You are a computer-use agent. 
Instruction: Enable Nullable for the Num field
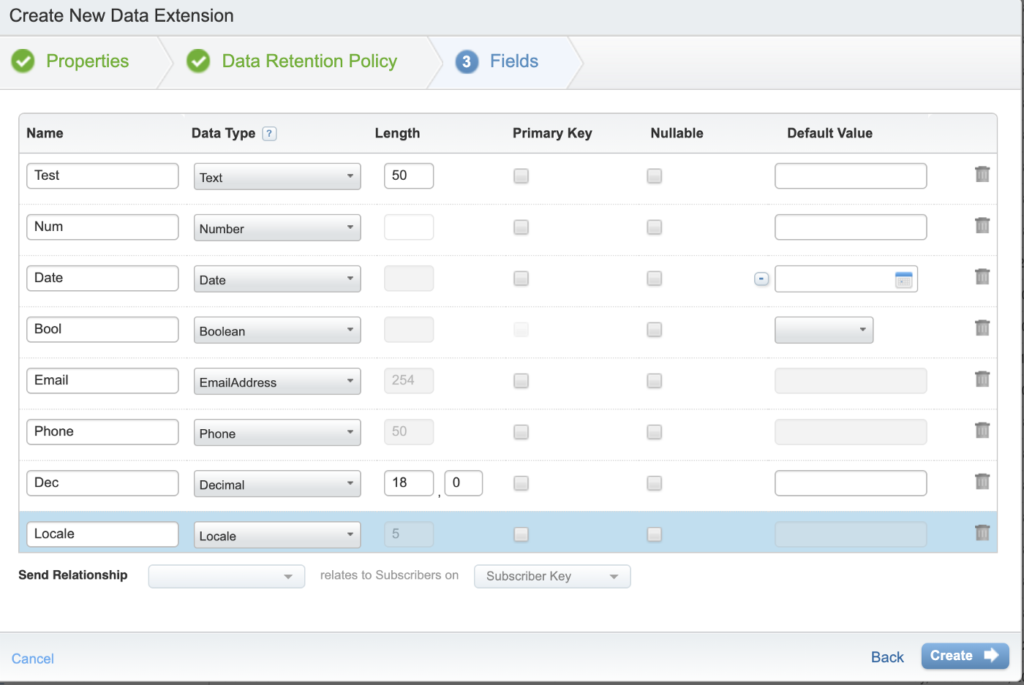click(654, 227)
